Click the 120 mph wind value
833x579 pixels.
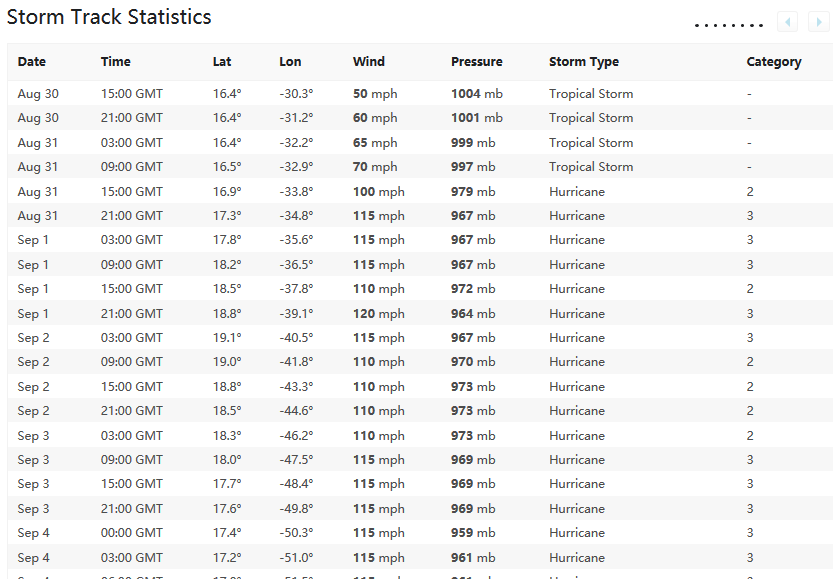pyautogui.click(x=379, y=314)
